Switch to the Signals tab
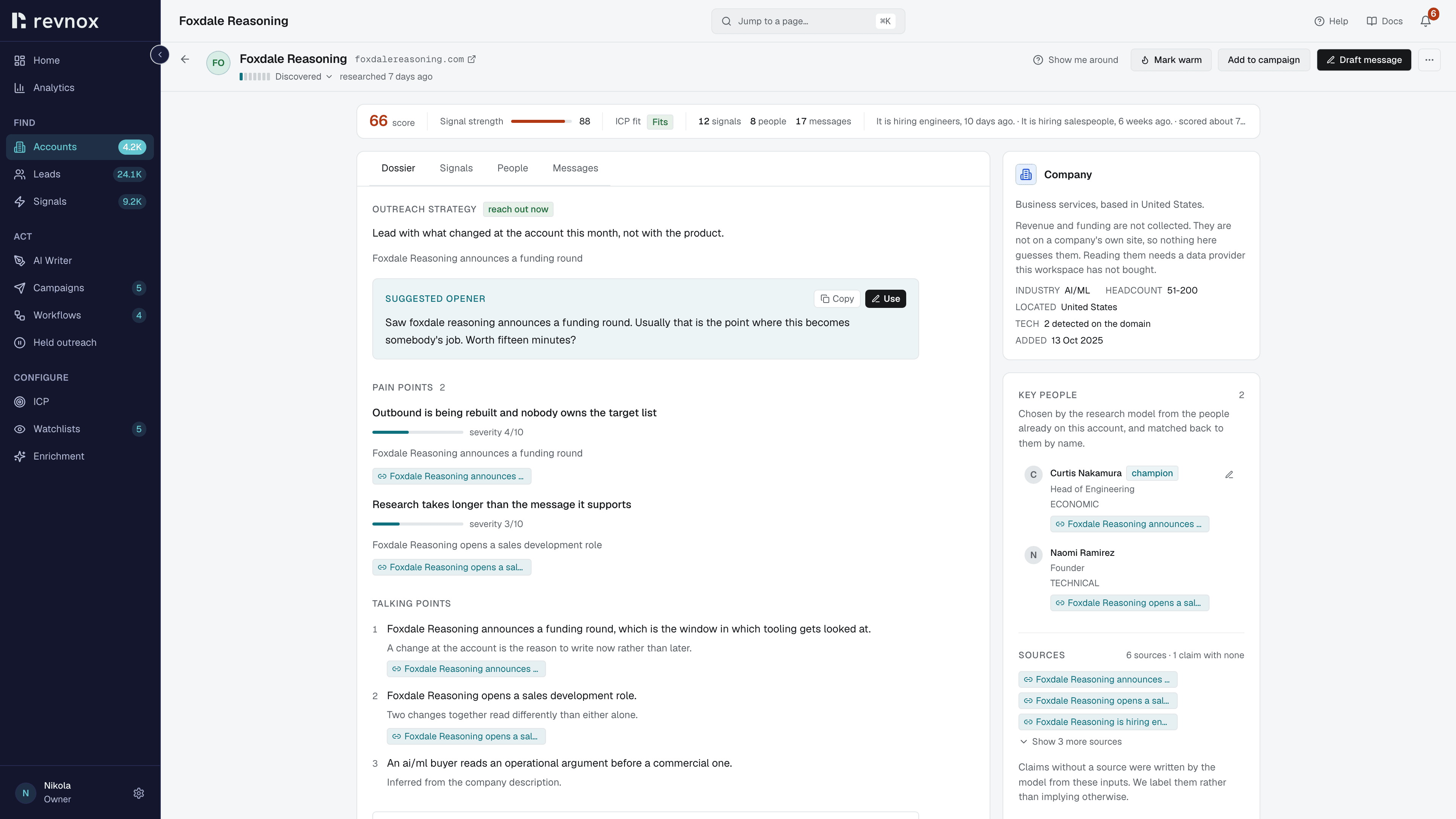 click(455, 168)
